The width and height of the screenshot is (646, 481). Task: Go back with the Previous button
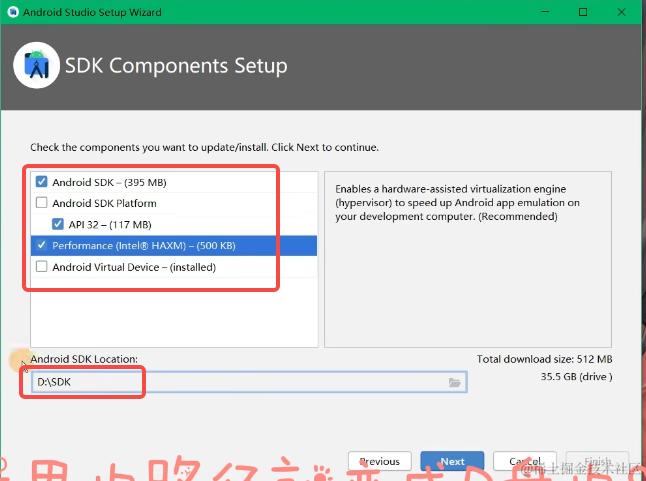(x=379, y=462)
